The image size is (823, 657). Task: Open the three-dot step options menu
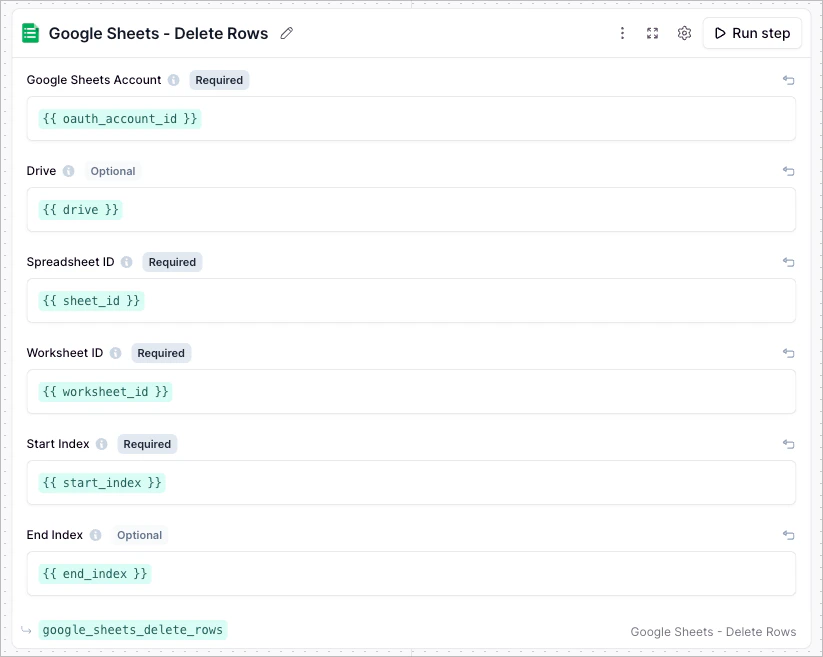pos(622,33)
